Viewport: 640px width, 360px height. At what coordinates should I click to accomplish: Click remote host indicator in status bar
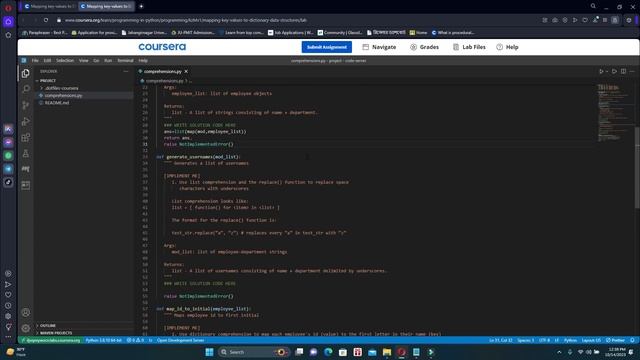(51, 340)
